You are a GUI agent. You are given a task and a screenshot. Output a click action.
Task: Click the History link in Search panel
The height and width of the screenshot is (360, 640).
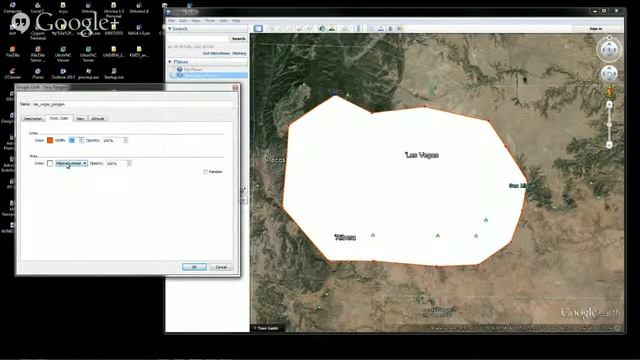pyautogui.click(x=239, y=53)
